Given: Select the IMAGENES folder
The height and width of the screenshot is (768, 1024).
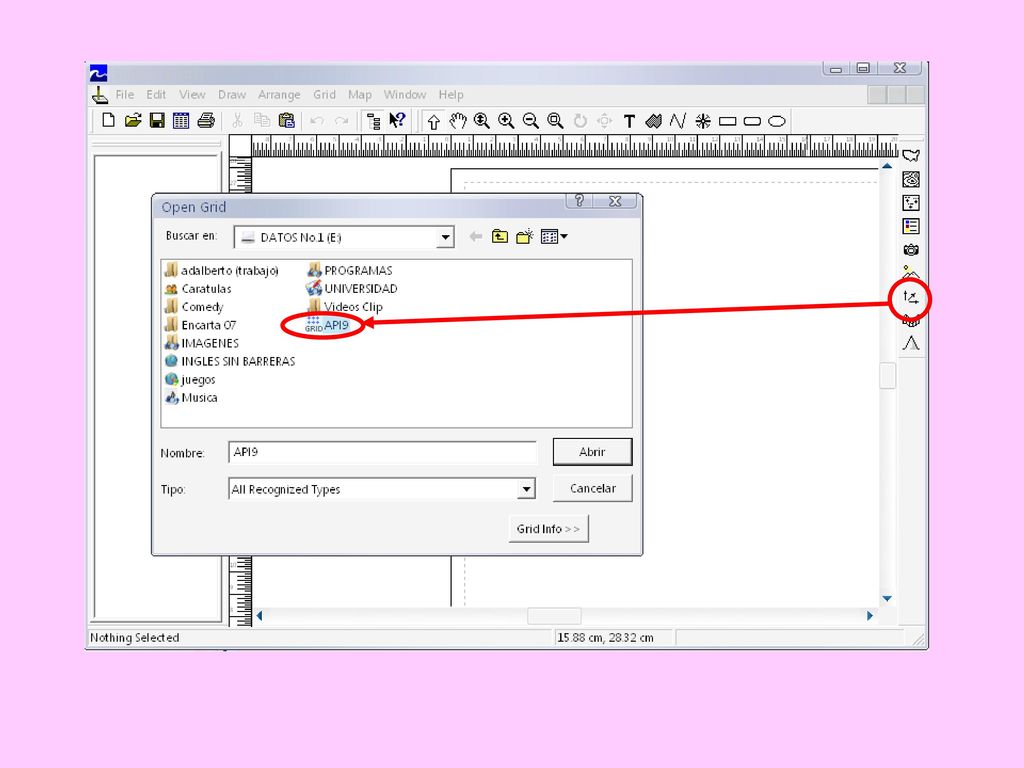Looking at the screenshot, I should [x=202, y=343].
